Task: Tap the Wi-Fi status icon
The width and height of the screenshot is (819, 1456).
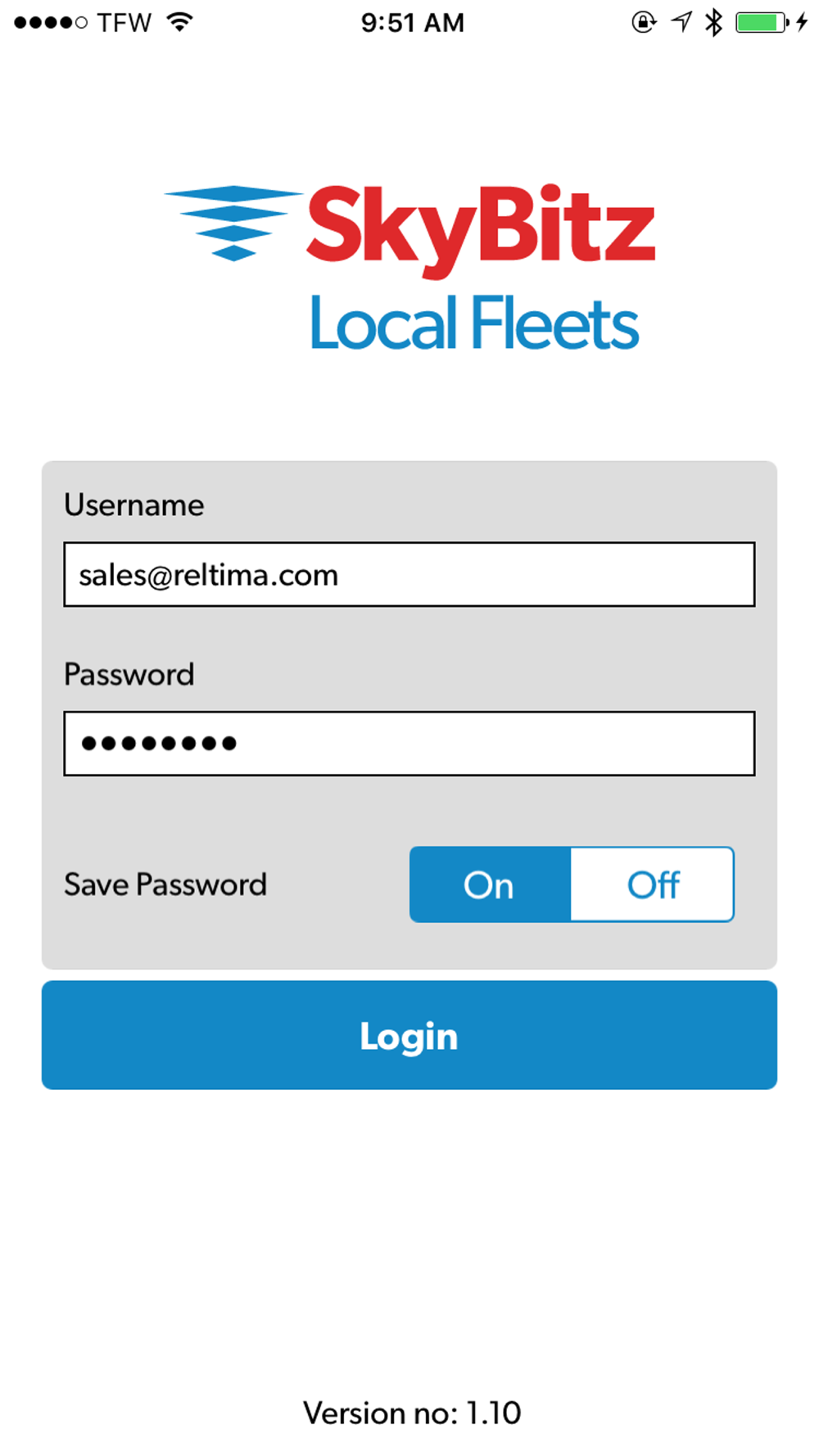Action: pos(179,22)
